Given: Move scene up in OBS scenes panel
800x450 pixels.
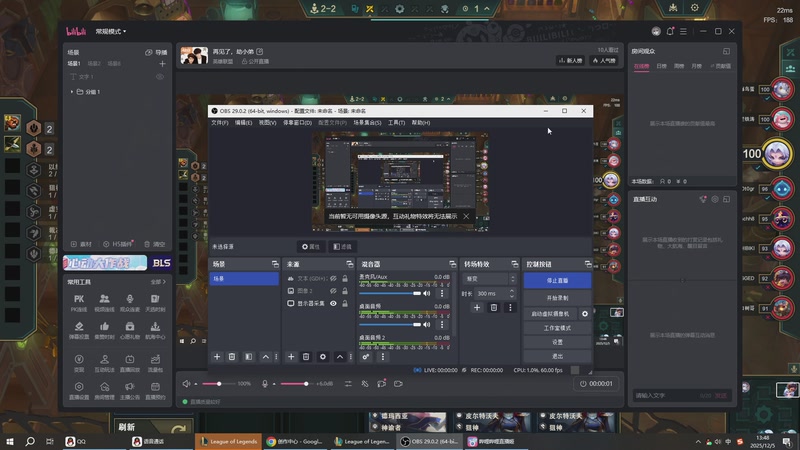Looking at the screenshot, I should point(265,357).
